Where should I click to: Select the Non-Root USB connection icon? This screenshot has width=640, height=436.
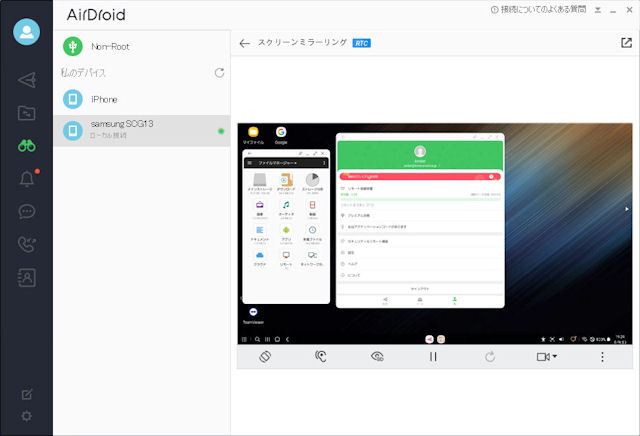pyautogui.click(x=73, y=47)
